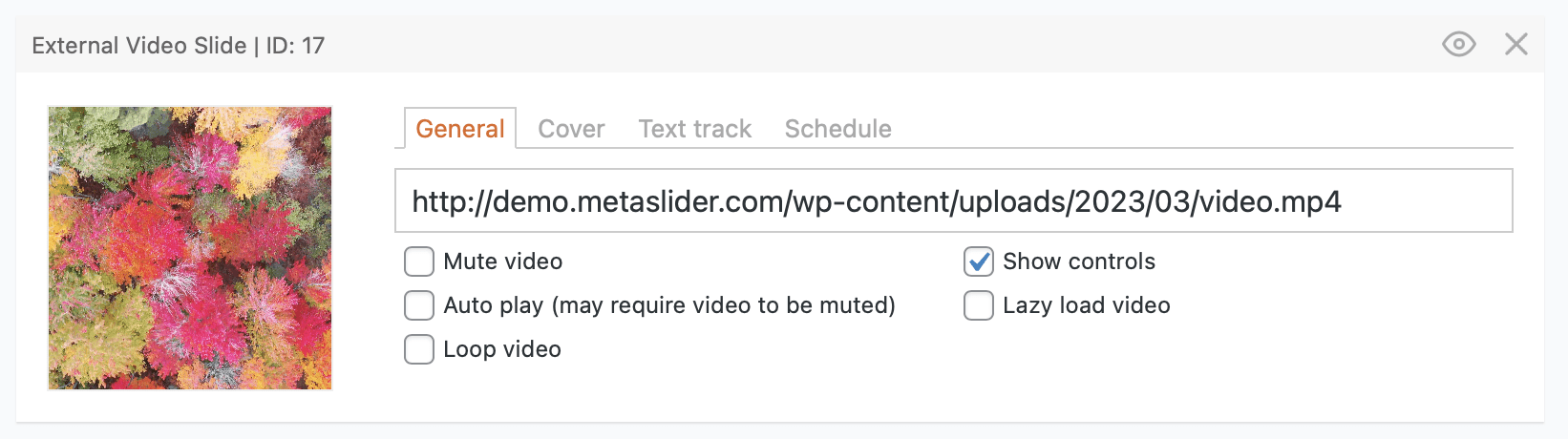The image size is (1568, 439).
Task: Enable the Mute video checkbox
Action: 419,261
